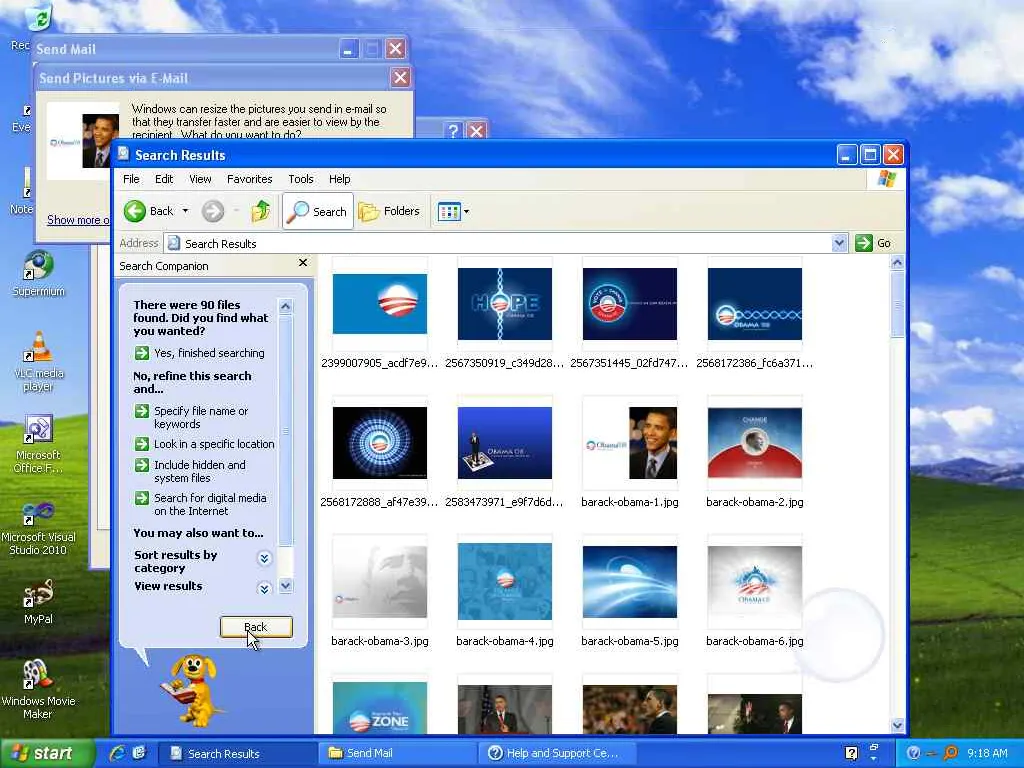Viewport: 1024px width, 768px height.
Task: Click the results pane scroll up arrow
Action: click(x=897, y=263)
